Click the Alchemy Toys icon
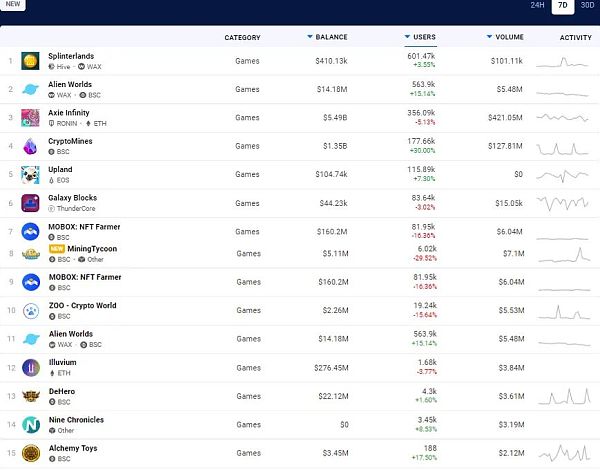600x470 pixels. pos(30,453)
